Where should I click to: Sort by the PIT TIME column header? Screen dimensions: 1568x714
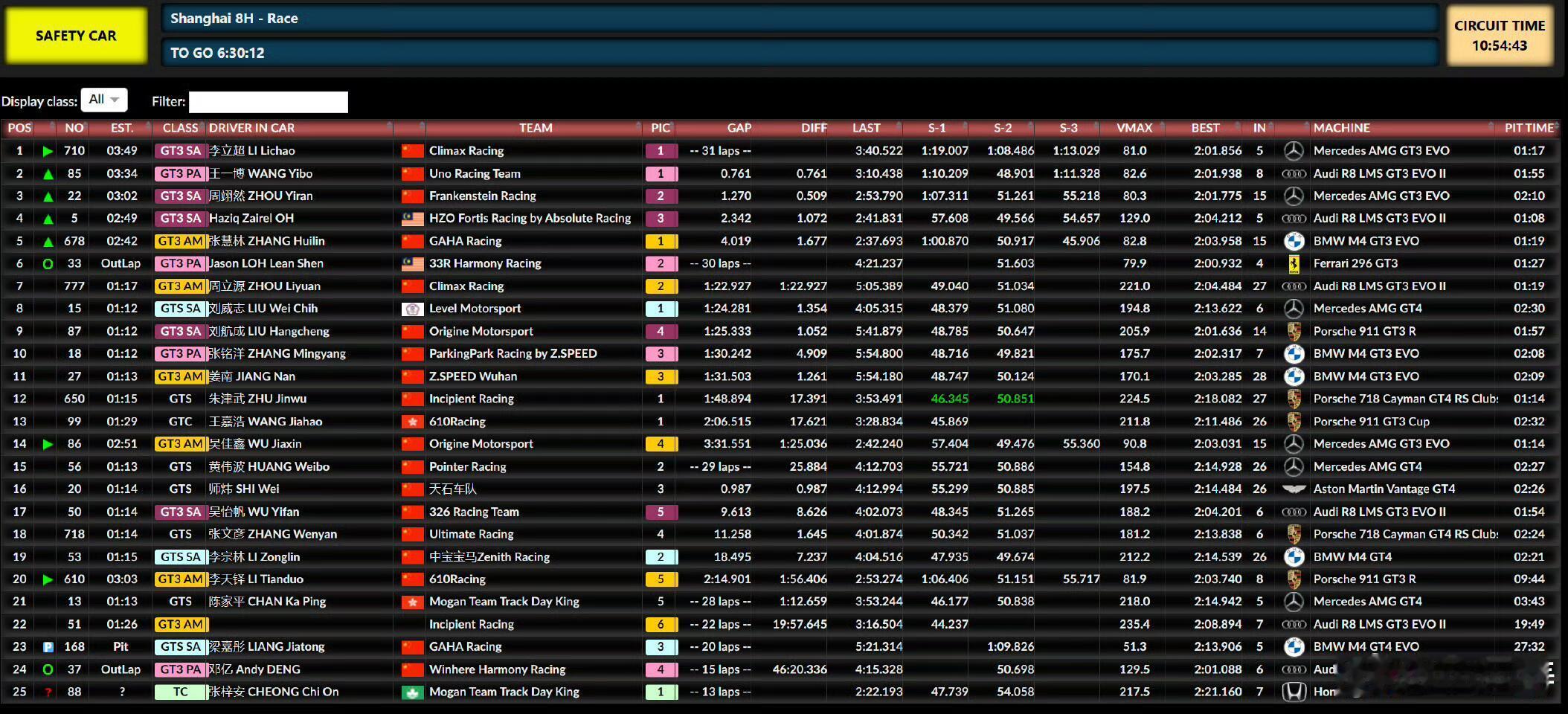(x=1529, y=128)
